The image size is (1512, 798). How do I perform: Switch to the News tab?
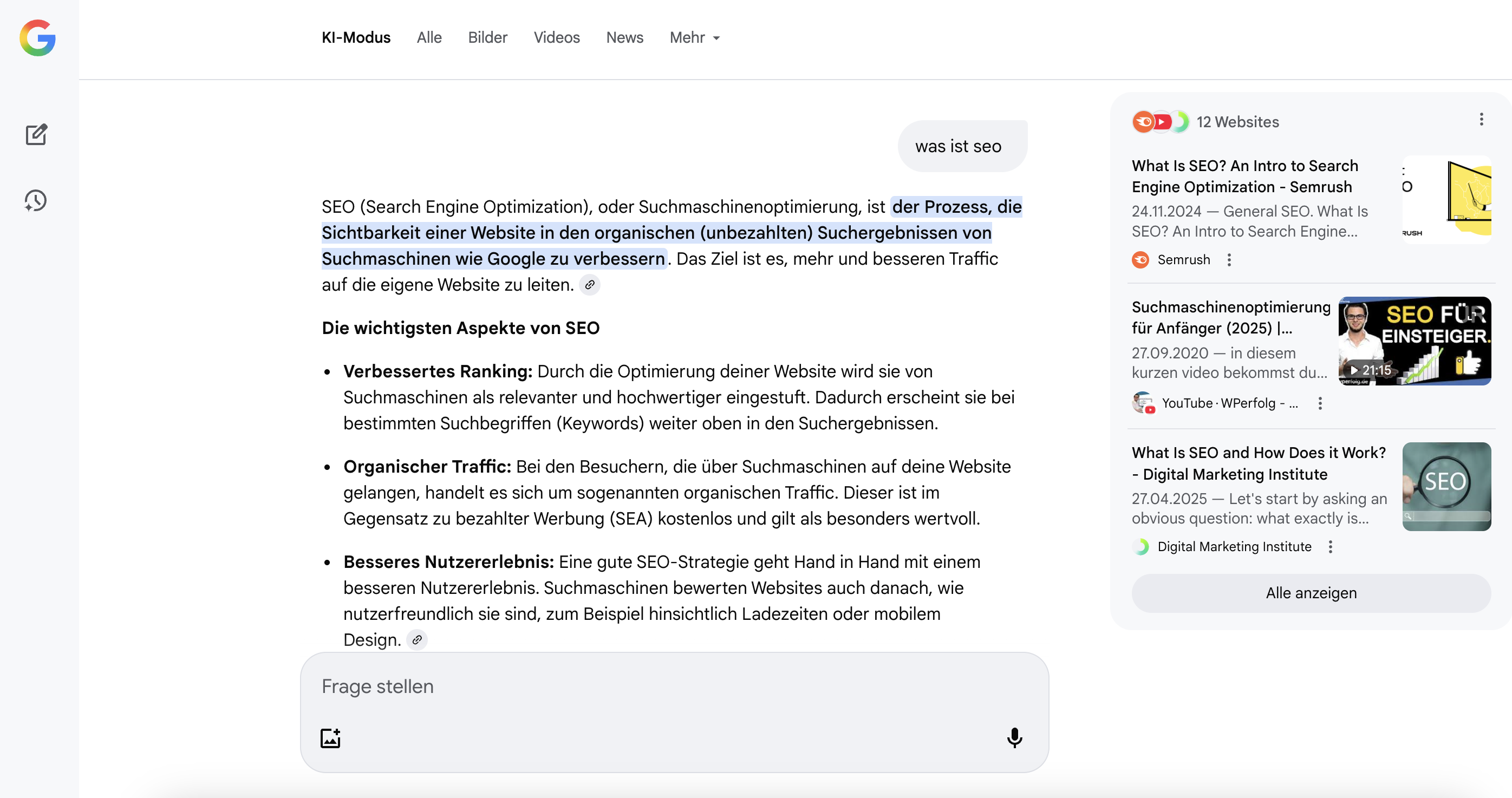click(x=624, y=37)
